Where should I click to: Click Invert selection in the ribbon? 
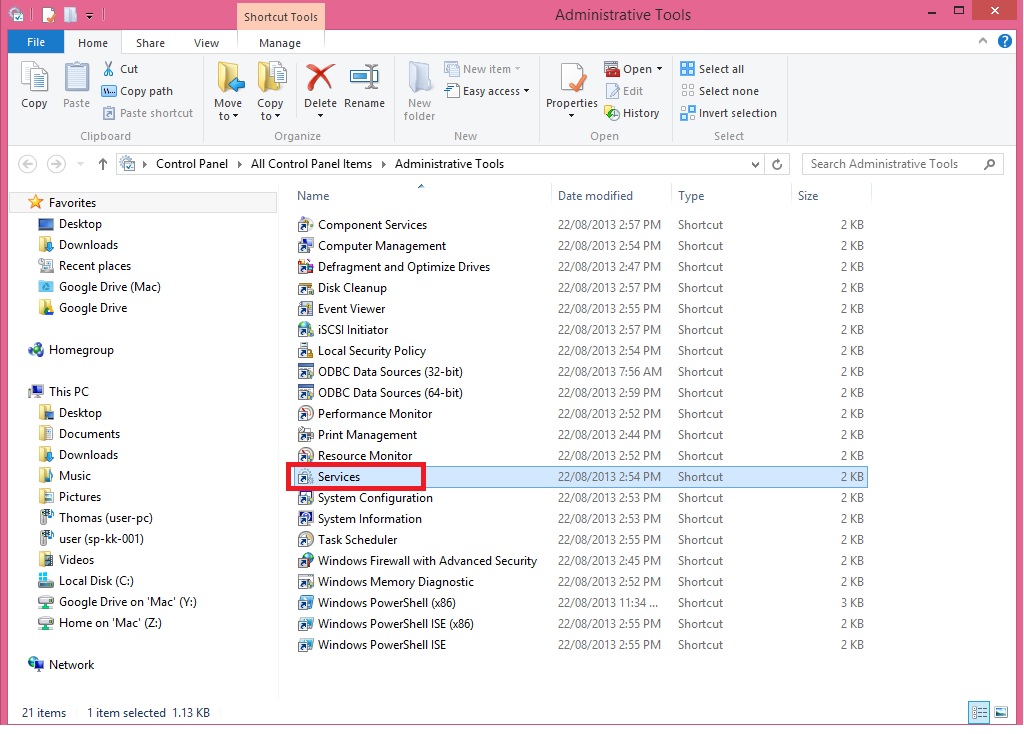pos(728,113)
